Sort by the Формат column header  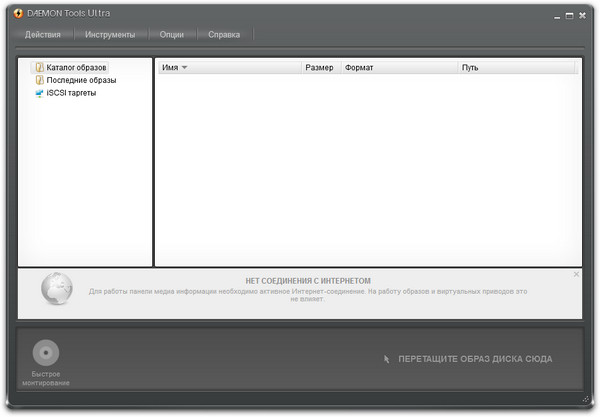[399, 68]
